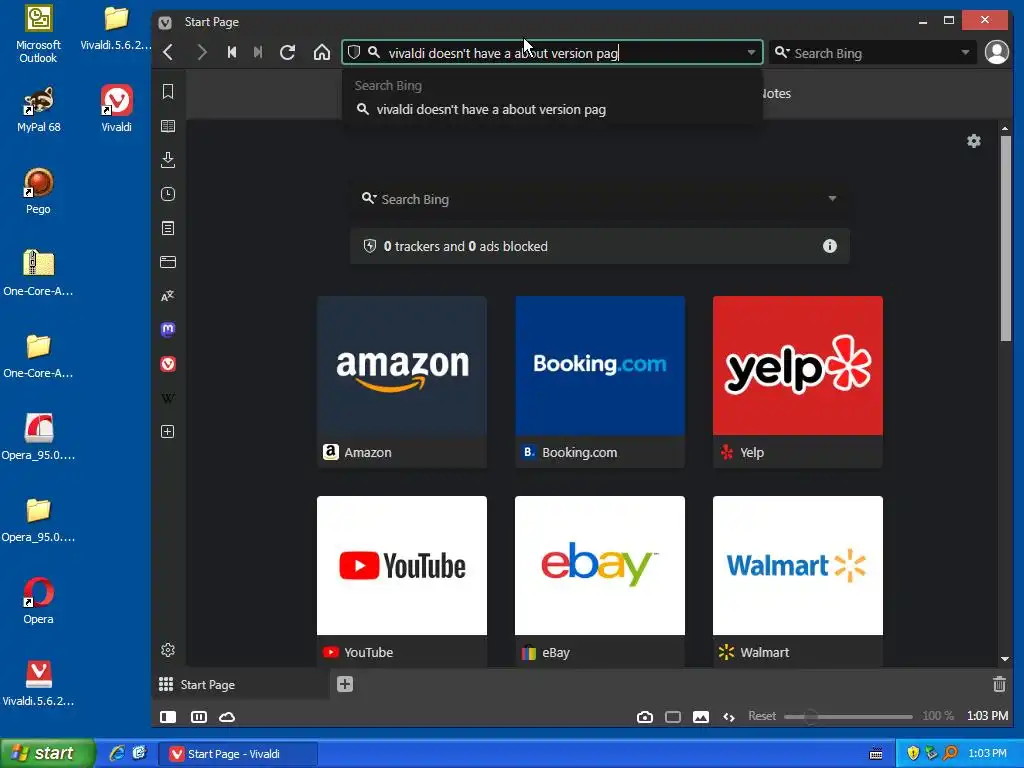The height and width of the screenshot is (768, 1024).
Task: Open the toolbar search engine selector icon
Action: pos(782,52)
